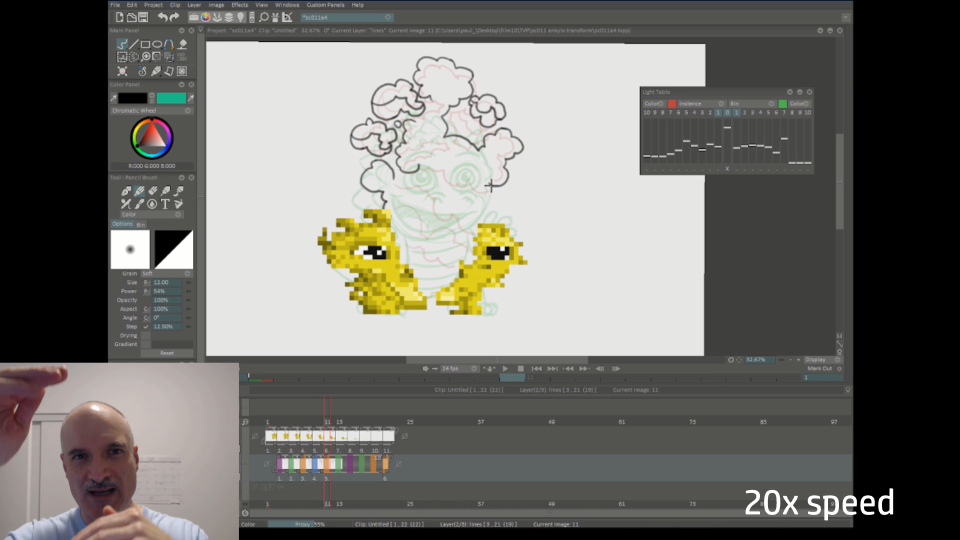The width and height of the screenshot is (960, 540).
Task: Toggle the Mark Cut option
Action: coord(823,369)
